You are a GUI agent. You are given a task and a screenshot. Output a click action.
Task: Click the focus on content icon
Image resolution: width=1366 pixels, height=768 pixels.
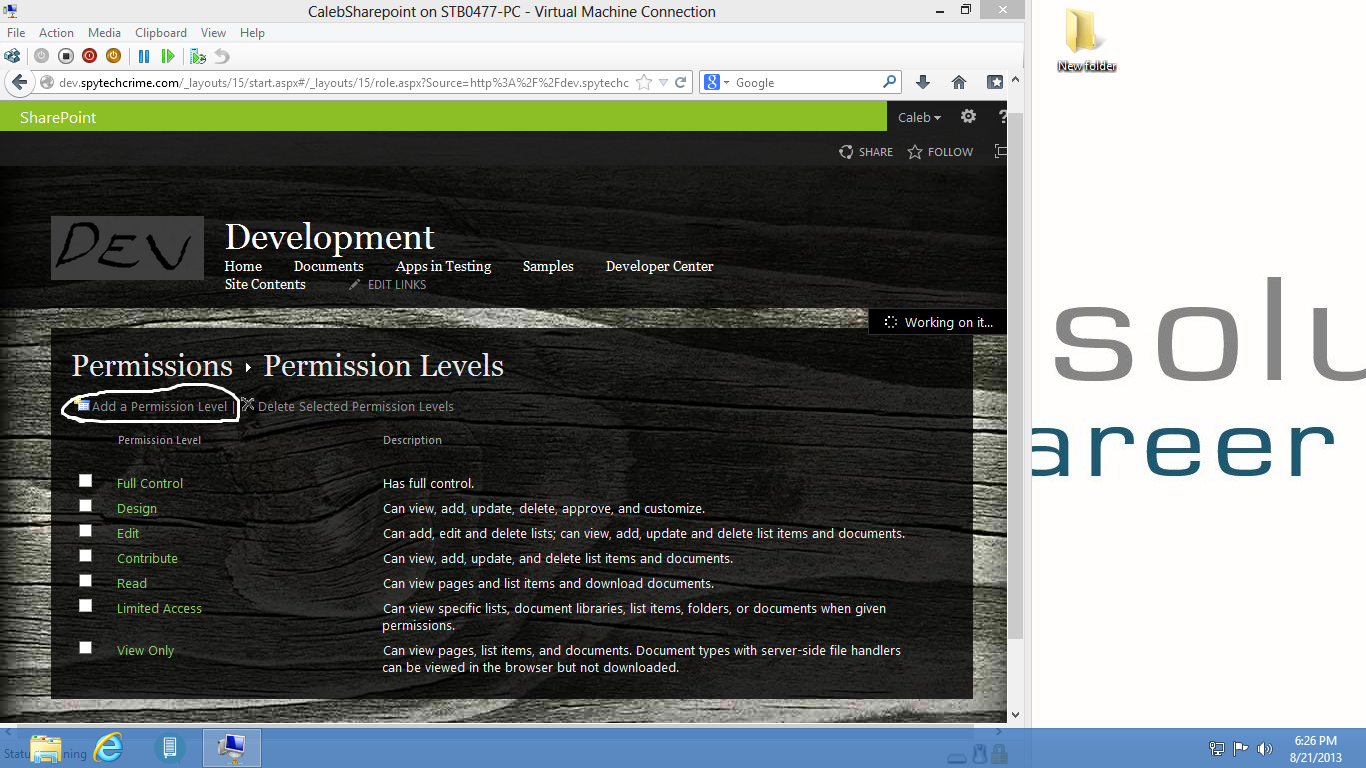(x=1000, y=151)
